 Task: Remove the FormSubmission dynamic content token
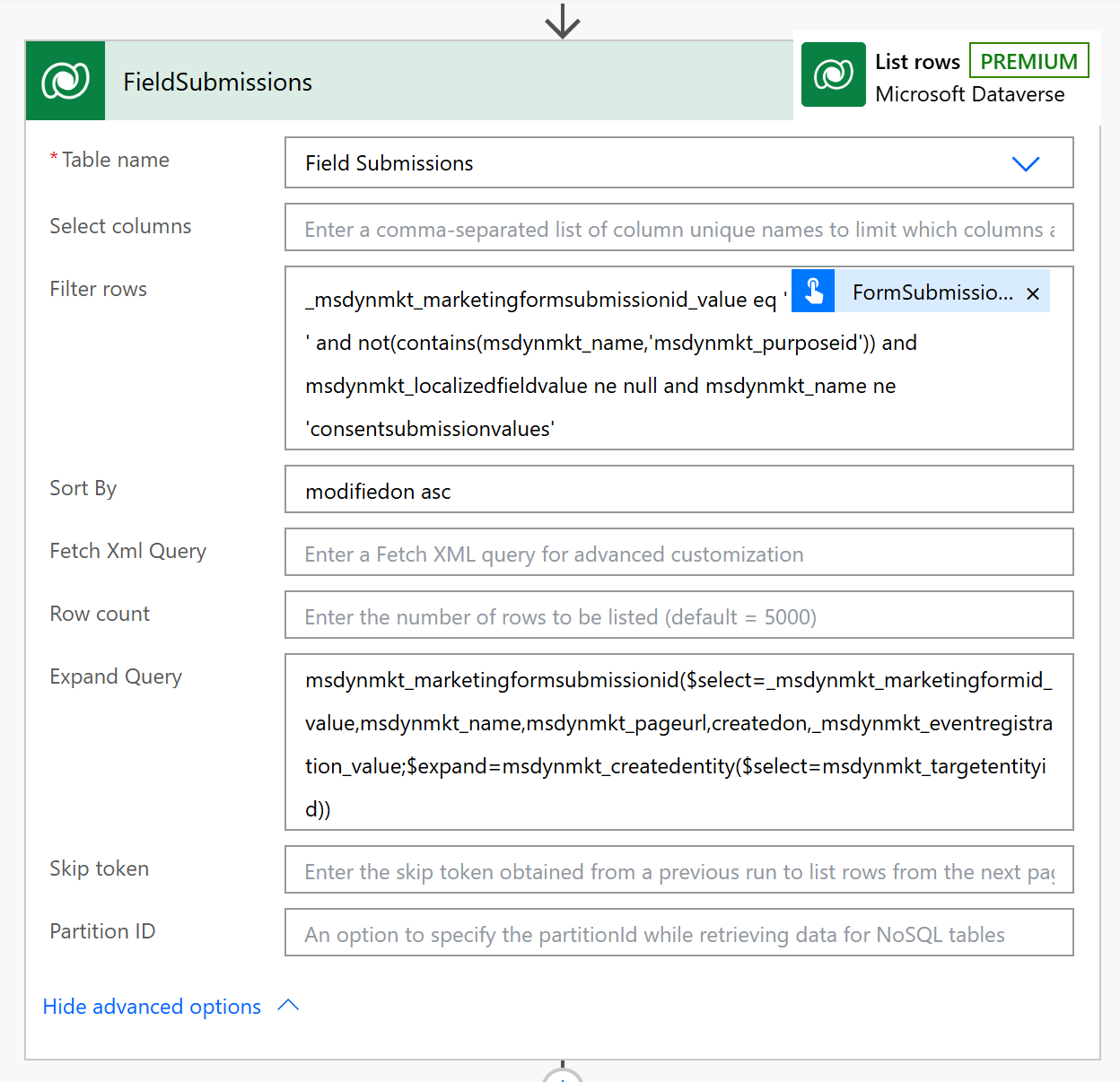[x=1033, y=292]
